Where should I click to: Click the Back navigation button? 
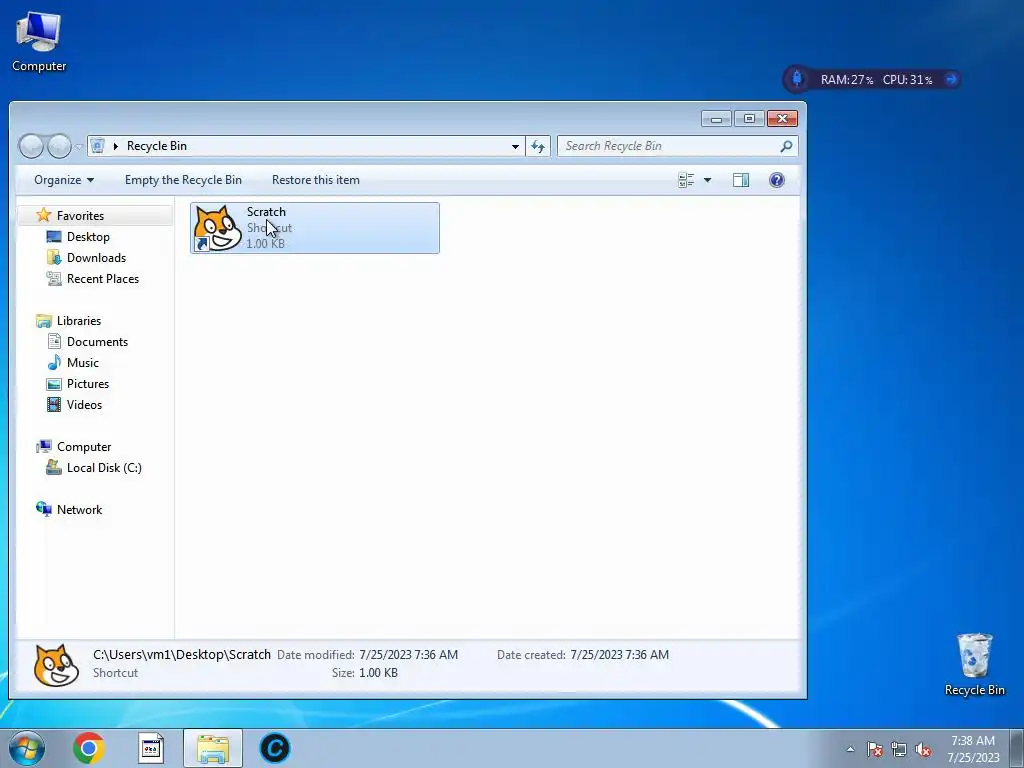(31, 146)
